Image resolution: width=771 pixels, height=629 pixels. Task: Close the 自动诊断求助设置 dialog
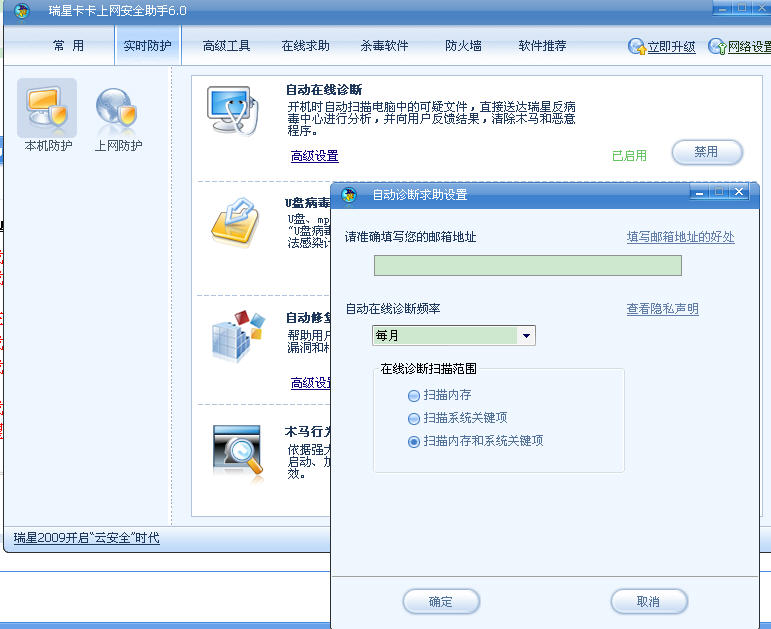pos(739,192)
